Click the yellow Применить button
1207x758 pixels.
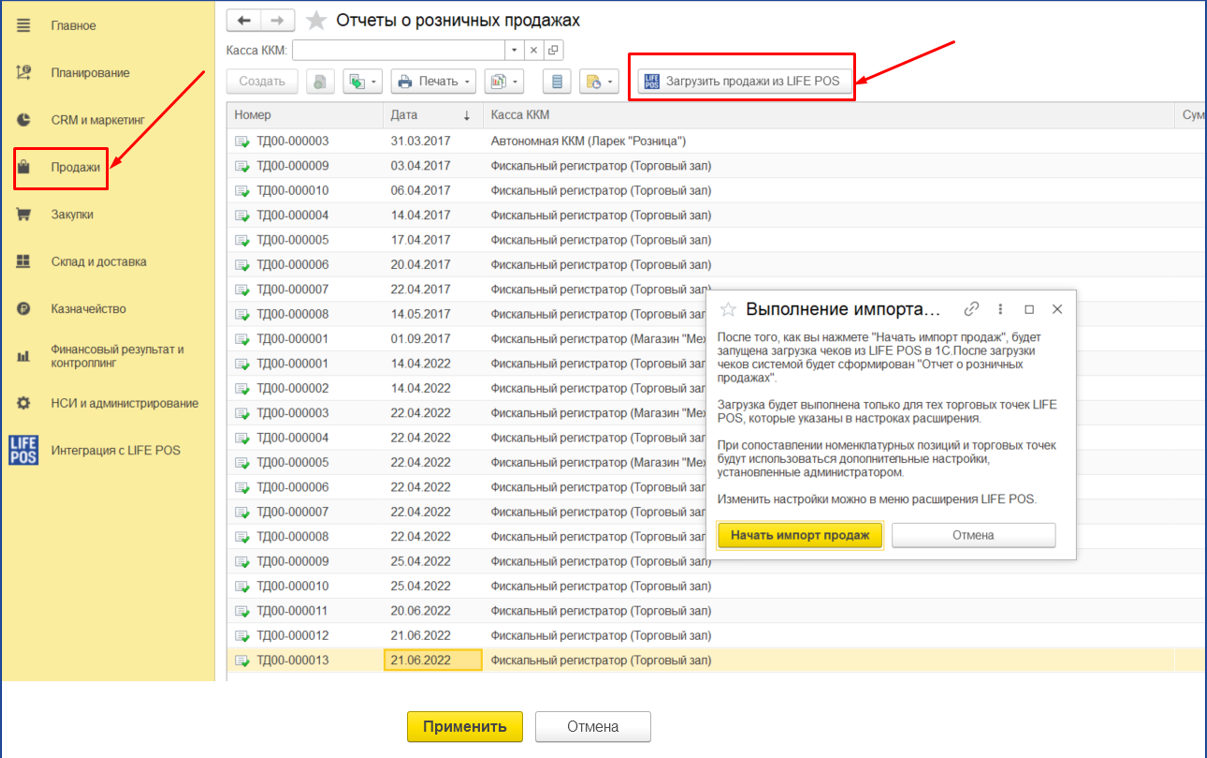465,727
